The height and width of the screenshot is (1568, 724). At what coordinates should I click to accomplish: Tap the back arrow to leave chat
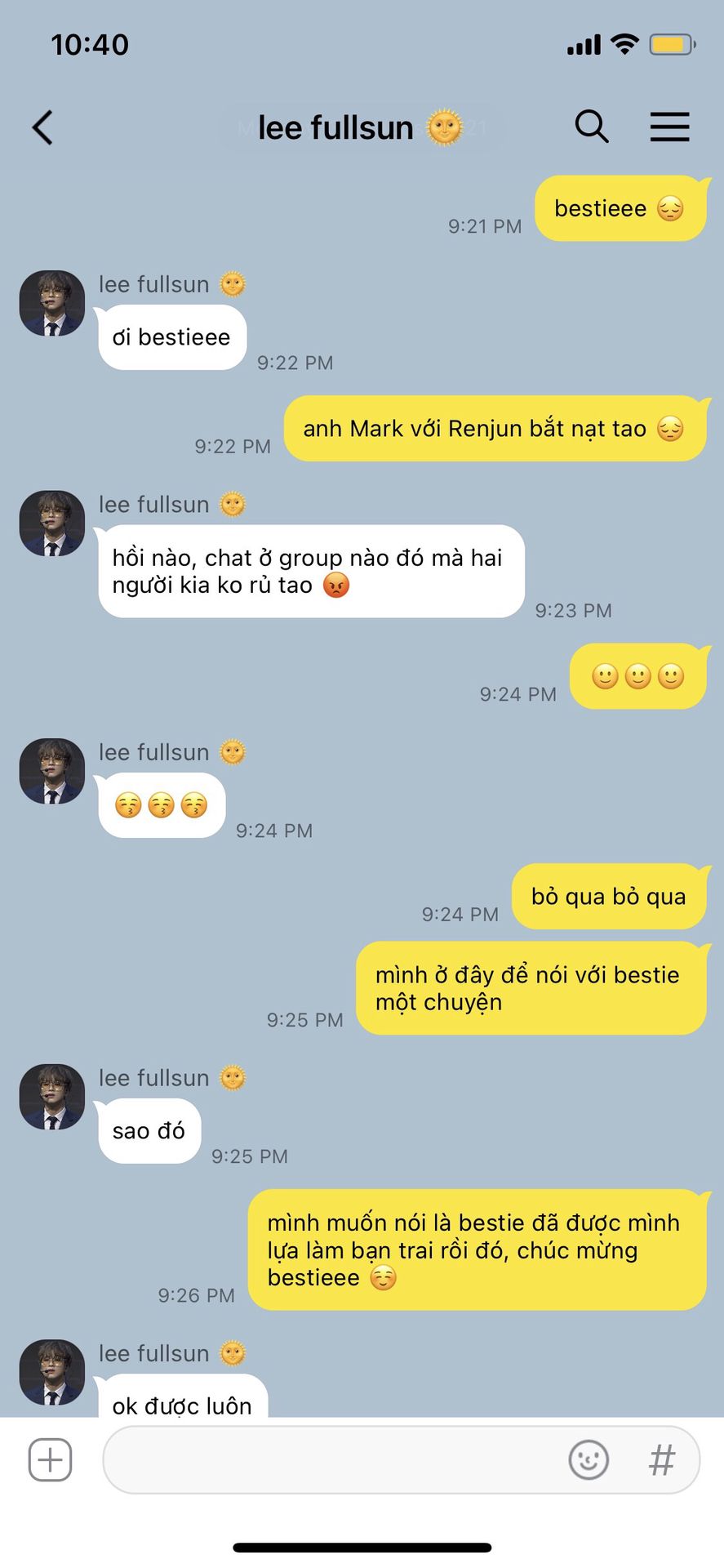[x=42, y=127]
